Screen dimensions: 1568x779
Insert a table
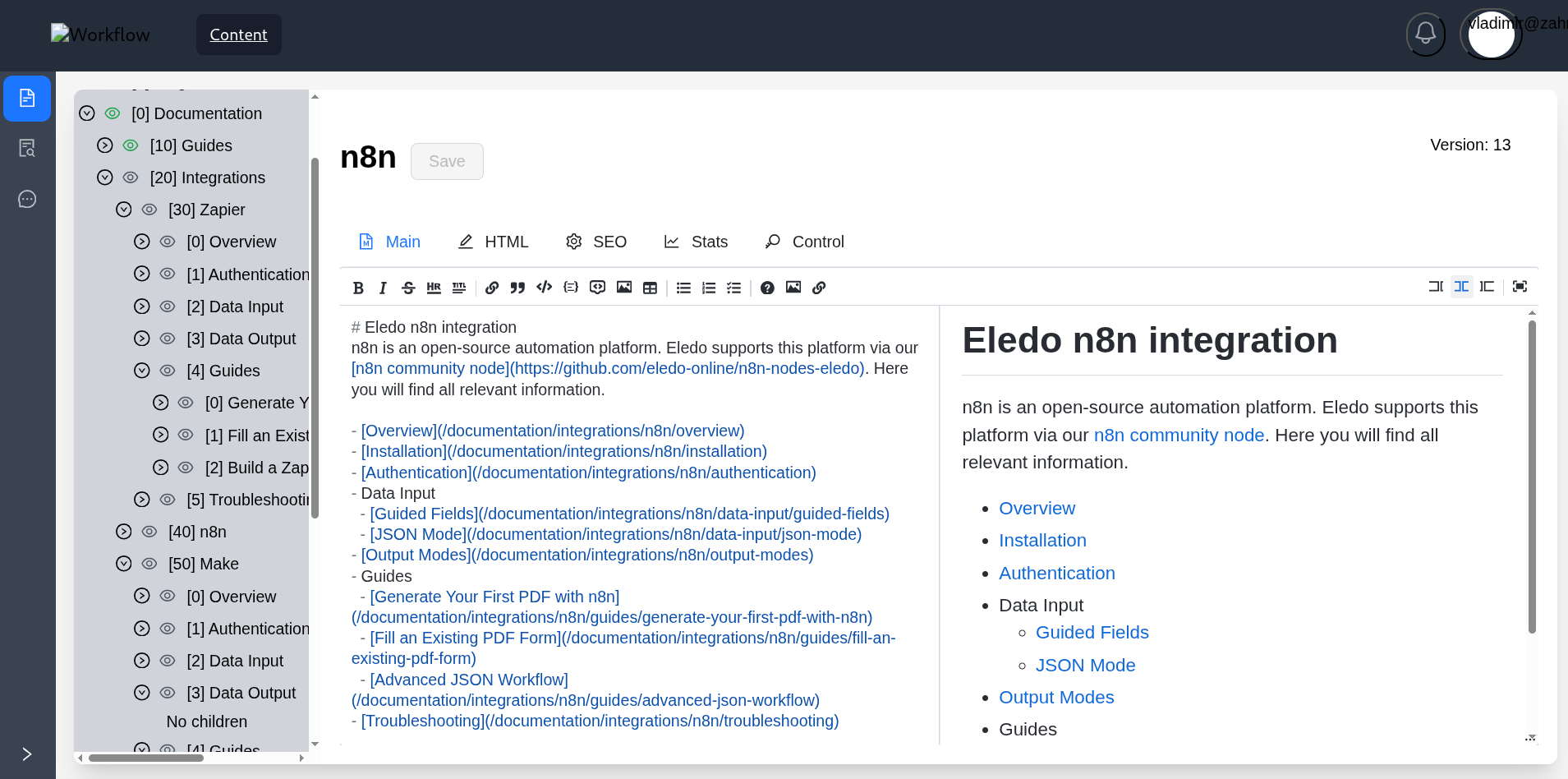pyautogui.click(x=650, y=288)
